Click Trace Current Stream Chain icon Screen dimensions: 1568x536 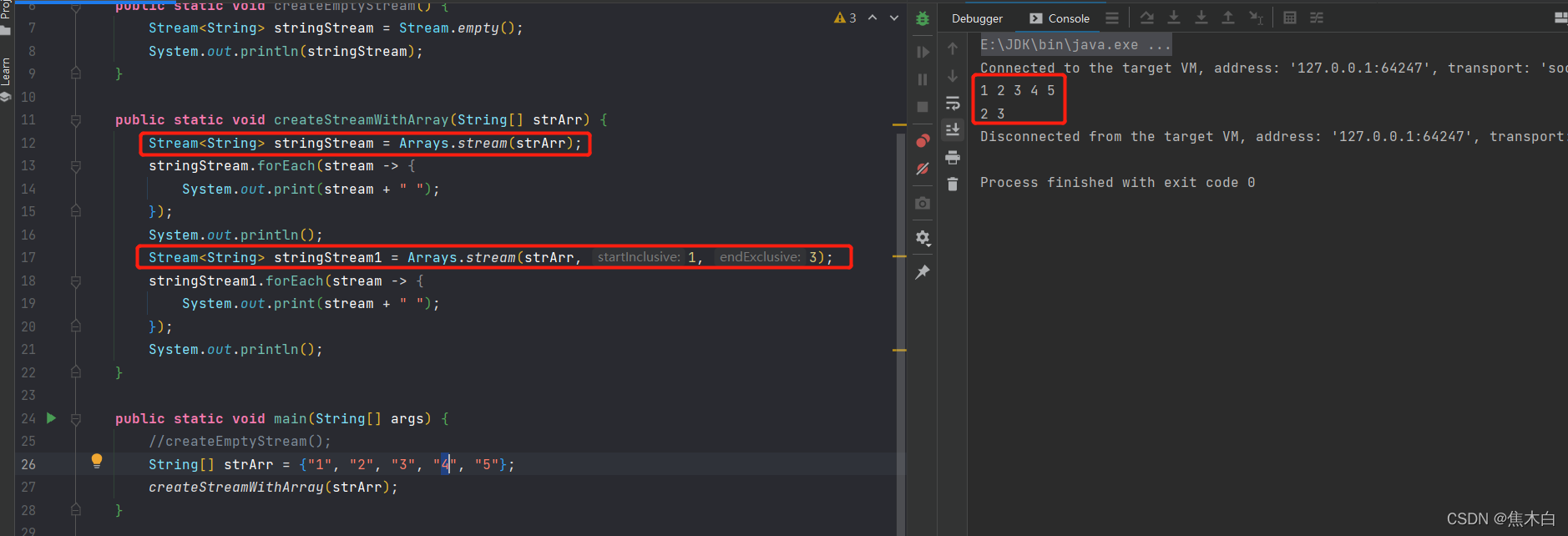point(1317,18)
